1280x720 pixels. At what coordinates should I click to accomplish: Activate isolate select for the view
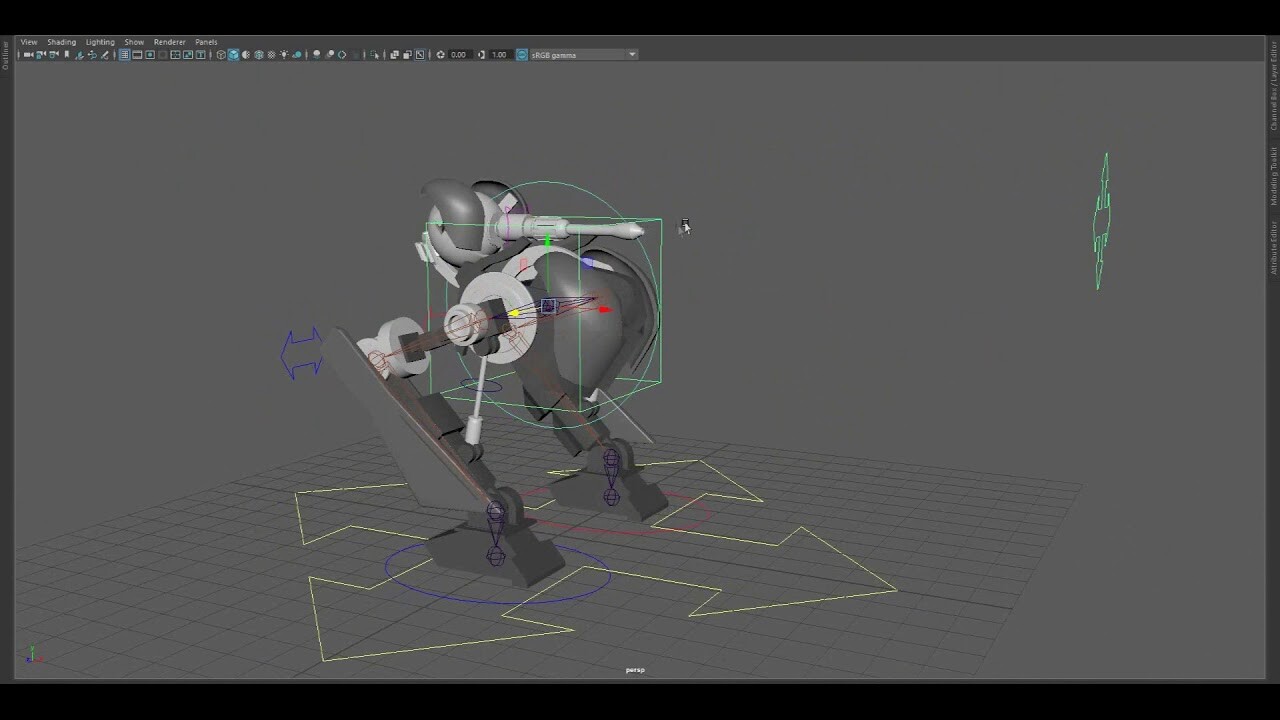pos(373,55)
